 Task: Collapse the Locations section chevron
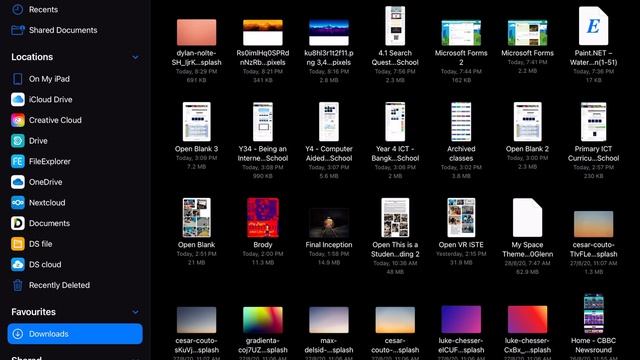click(x=135, y=57)
